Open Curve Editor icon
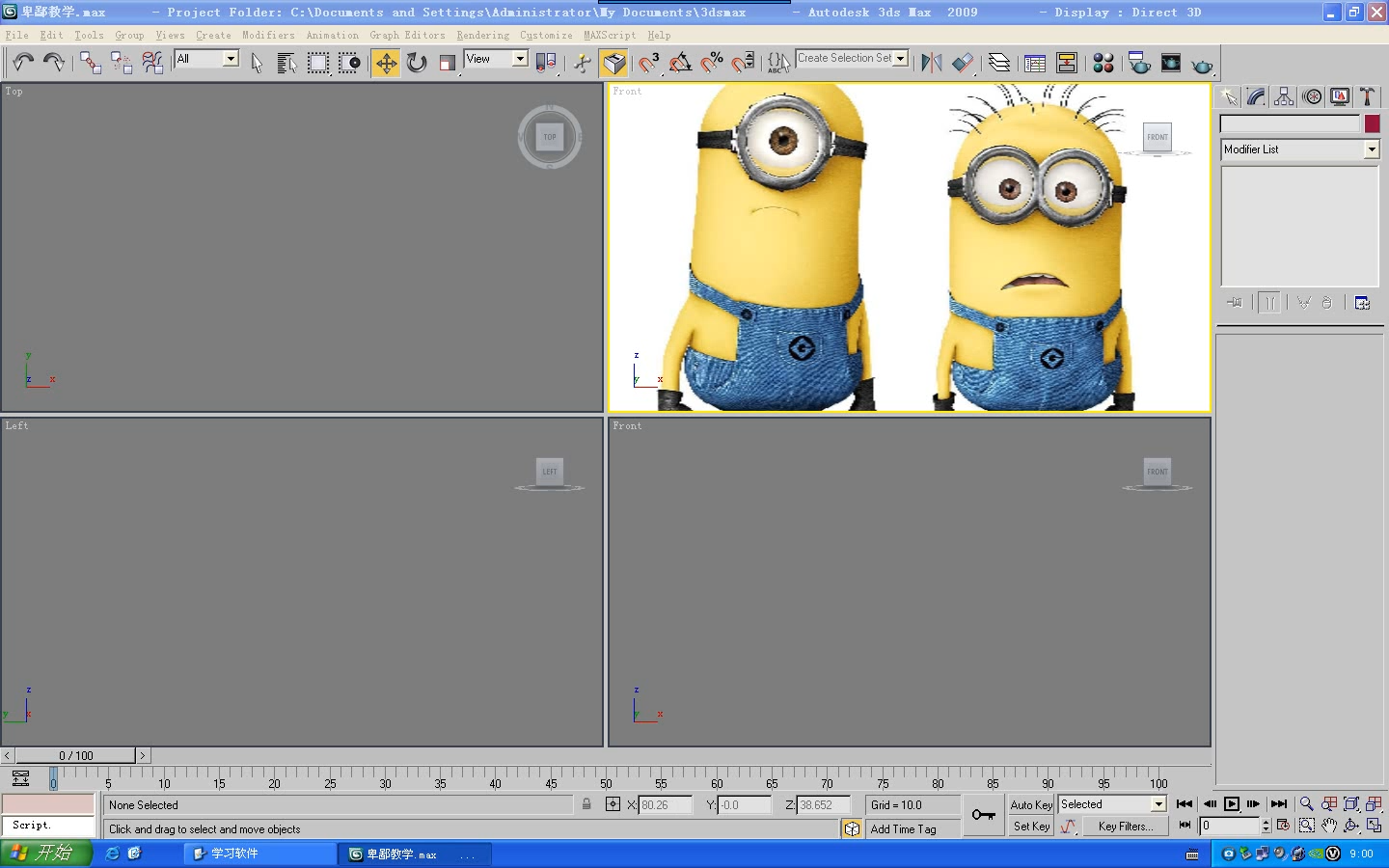Screen dimensions: 1389x868 click(1036, 63)
